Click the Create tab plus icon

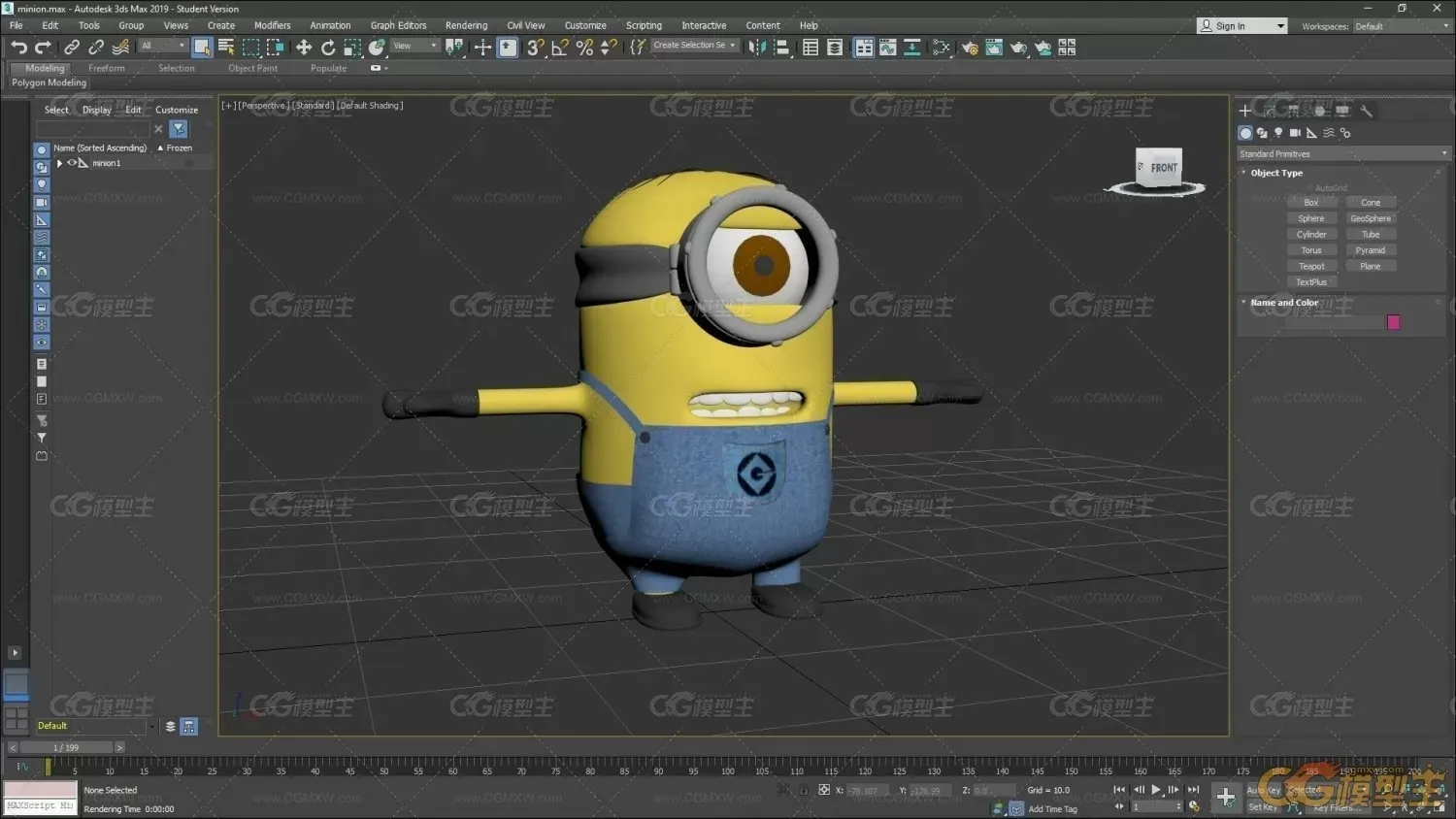pos(1245,111)
